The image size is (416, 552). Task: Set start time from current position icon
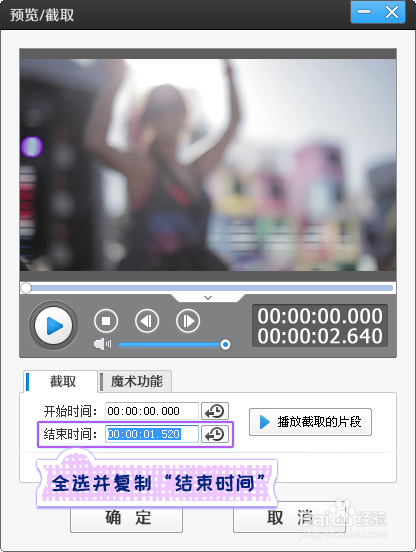point(215,411)
